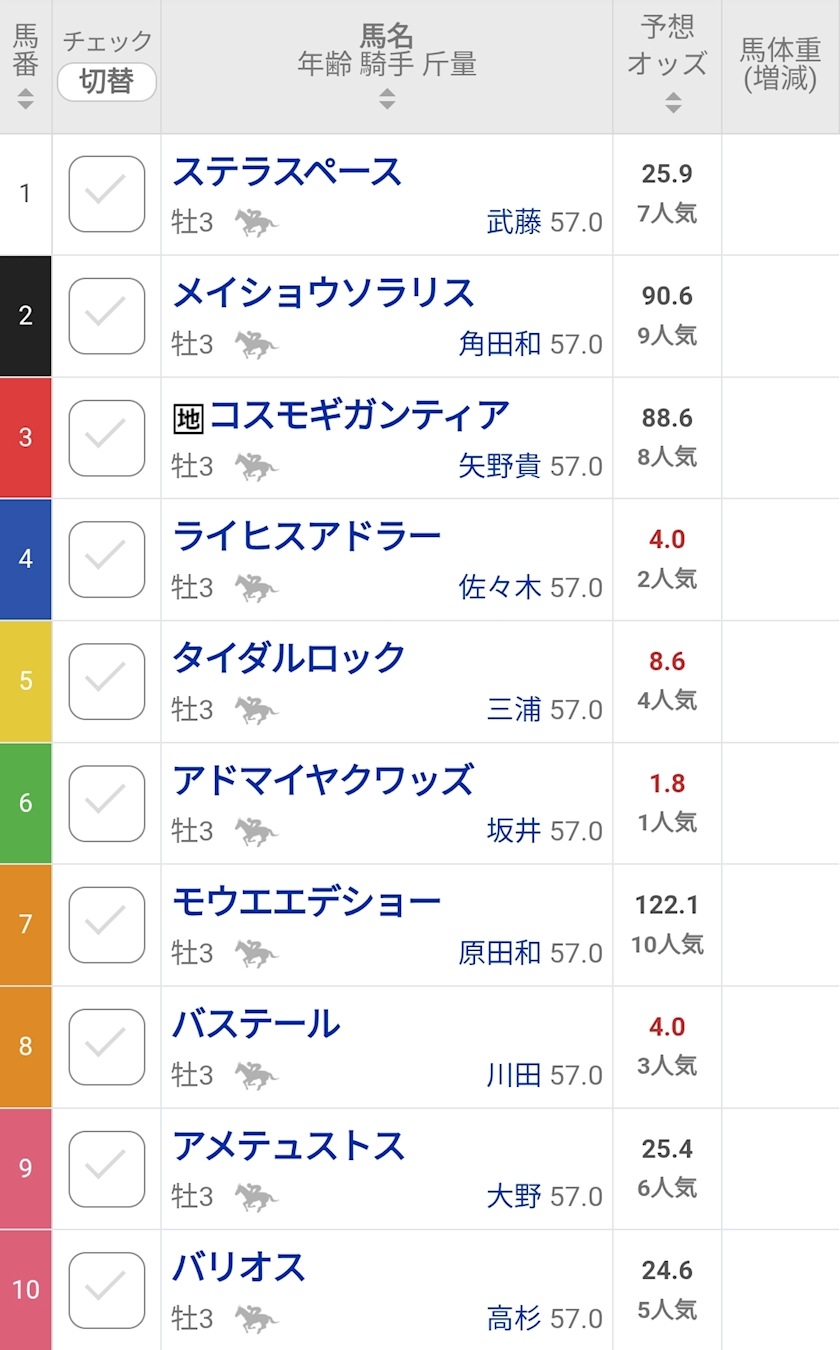This screenshot has width=840, height=1350.
Task: Click the horse icon under バステール
Action: pyautogui.click(x=256, y=1076)
